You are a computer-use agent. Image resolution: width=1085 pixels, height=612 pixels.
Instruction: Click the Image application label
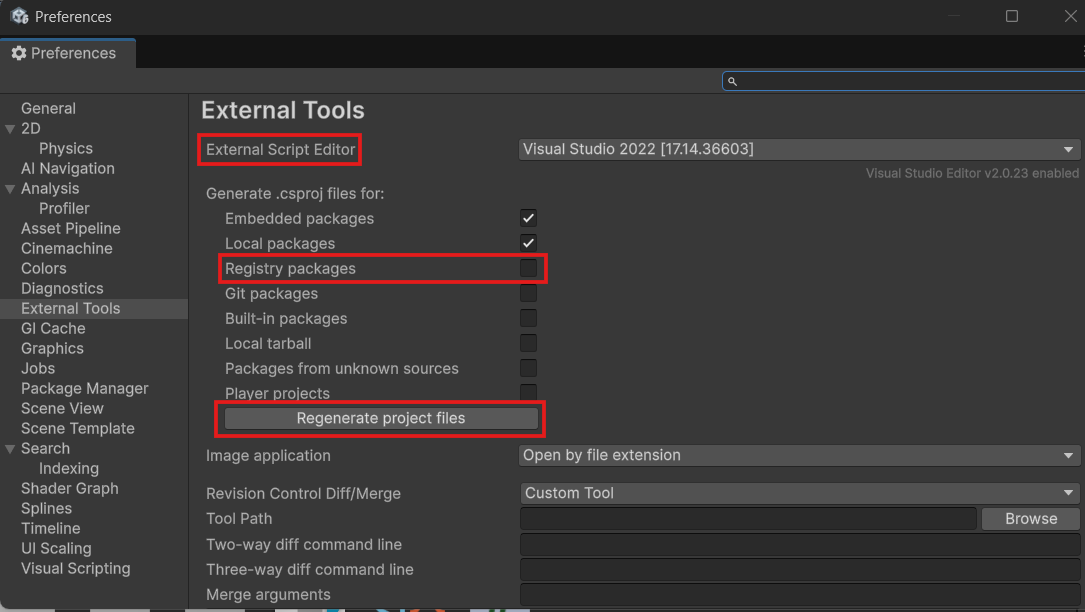click(x=268, y=456)
